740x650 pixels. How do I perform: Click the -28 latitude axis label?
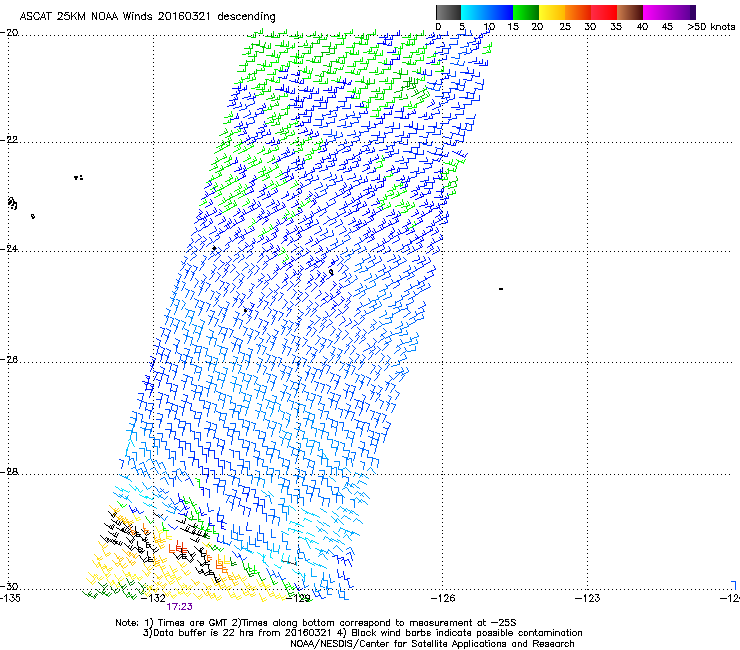(x=9, y=472)
